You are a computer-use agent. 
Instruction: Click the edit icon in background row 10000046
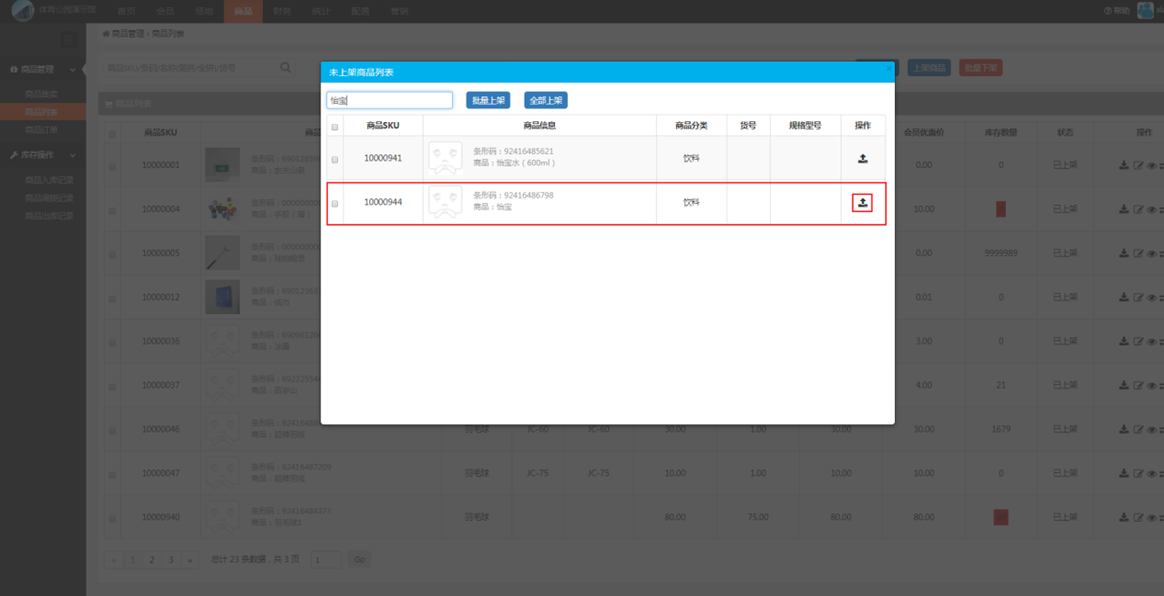coord(1138,429)
